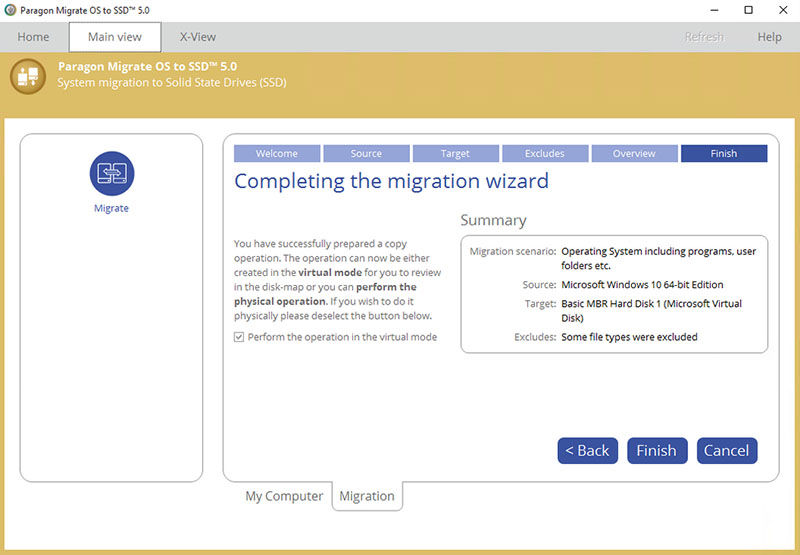Screen dimensions: 800x555
Task: Click the System migration to Solid State Drives subtitle
Action: tap(172, 83)
